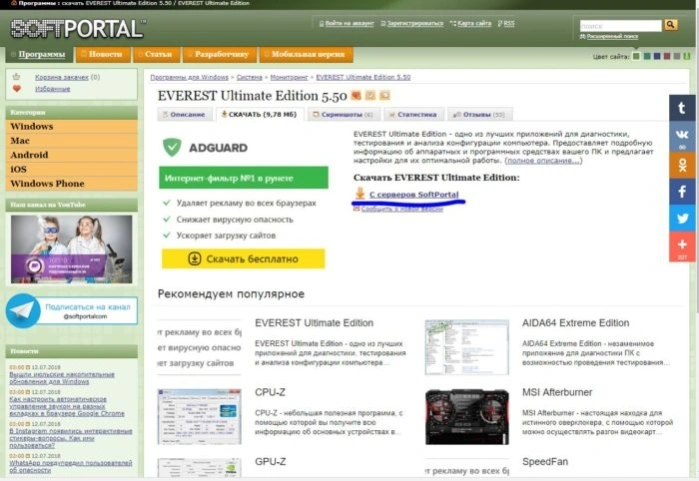Open news about WhatsApp предупредил пользователей
Viewport: 699px width, 481px height.
click(x=70, y=467)
